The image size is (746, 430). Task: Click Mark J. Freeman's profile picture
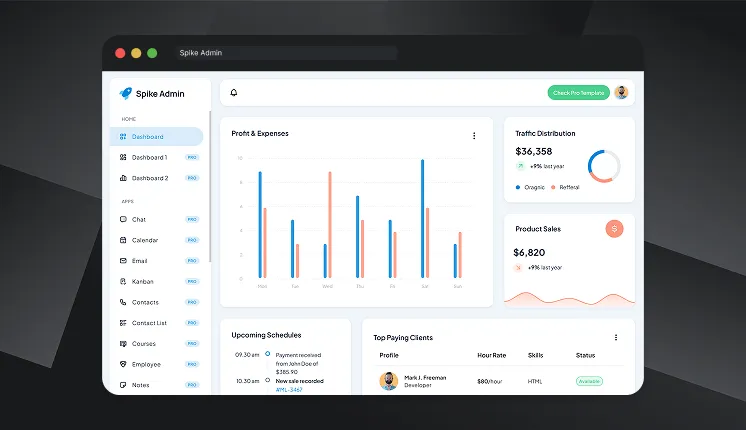click(x=389, y=381)
